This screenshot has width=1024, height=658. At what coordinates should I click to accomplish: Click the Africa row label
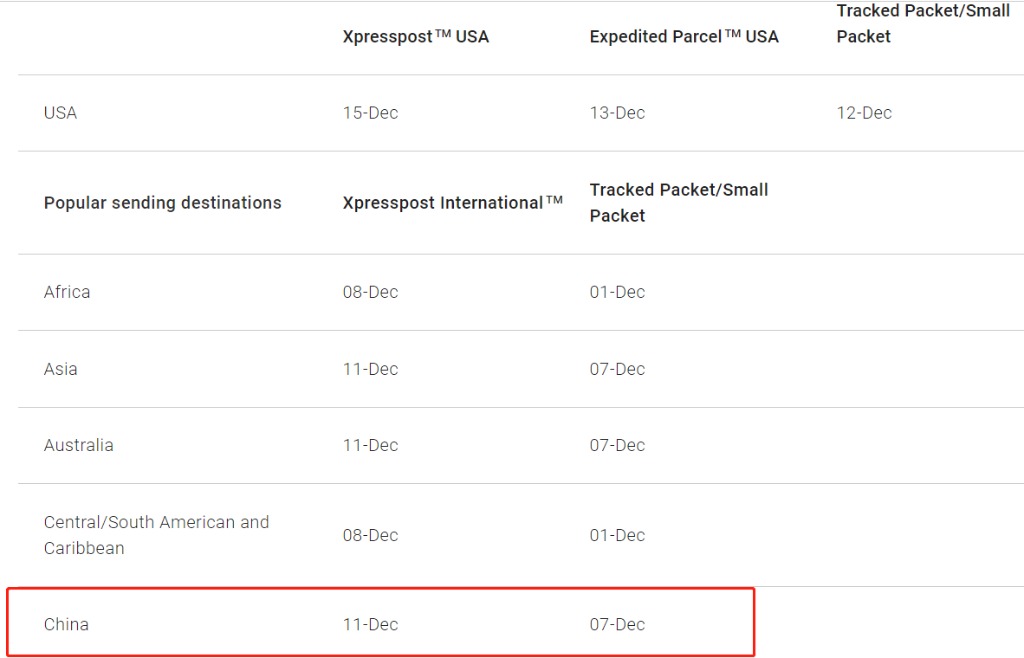pos(67,292)
